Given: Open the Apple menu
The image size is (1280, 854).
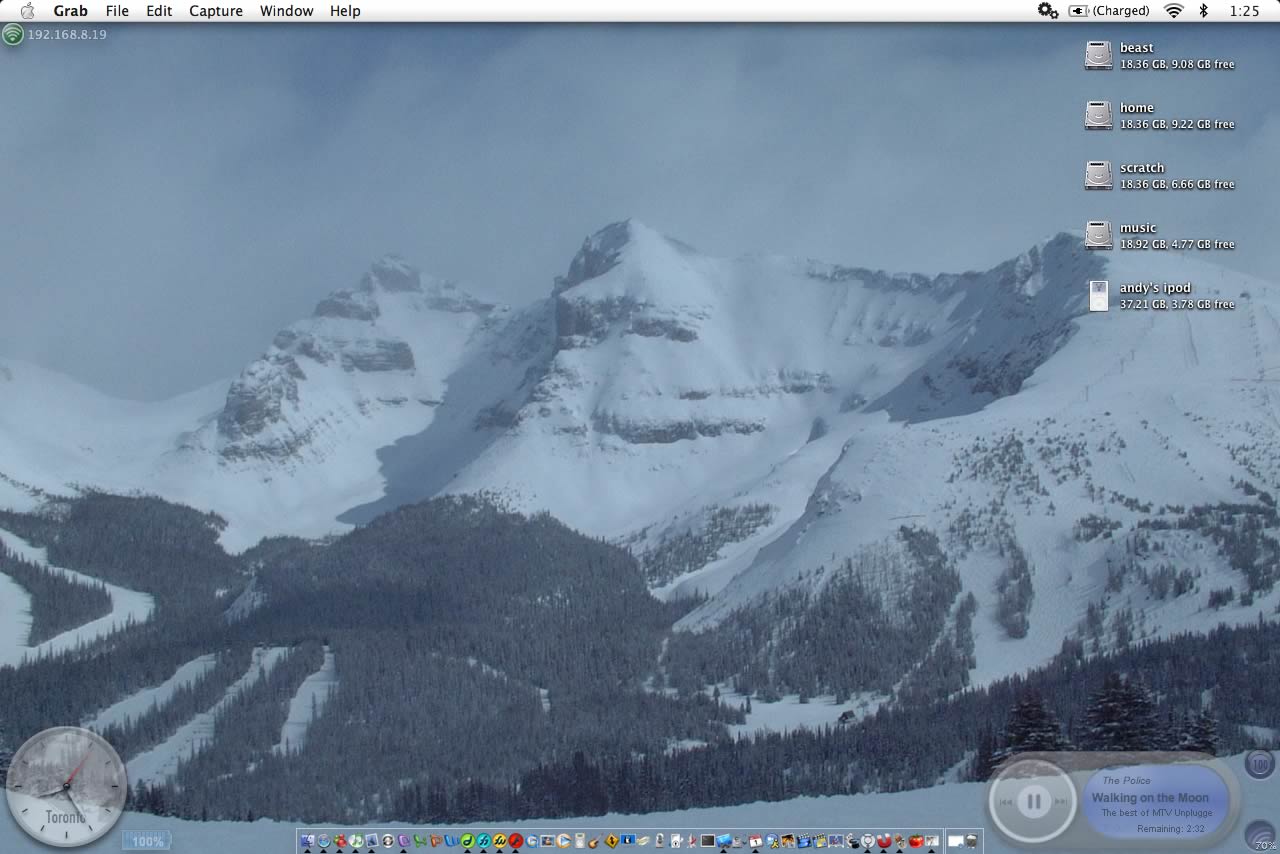Looking at the screenshot, I should tap(27, 11).
